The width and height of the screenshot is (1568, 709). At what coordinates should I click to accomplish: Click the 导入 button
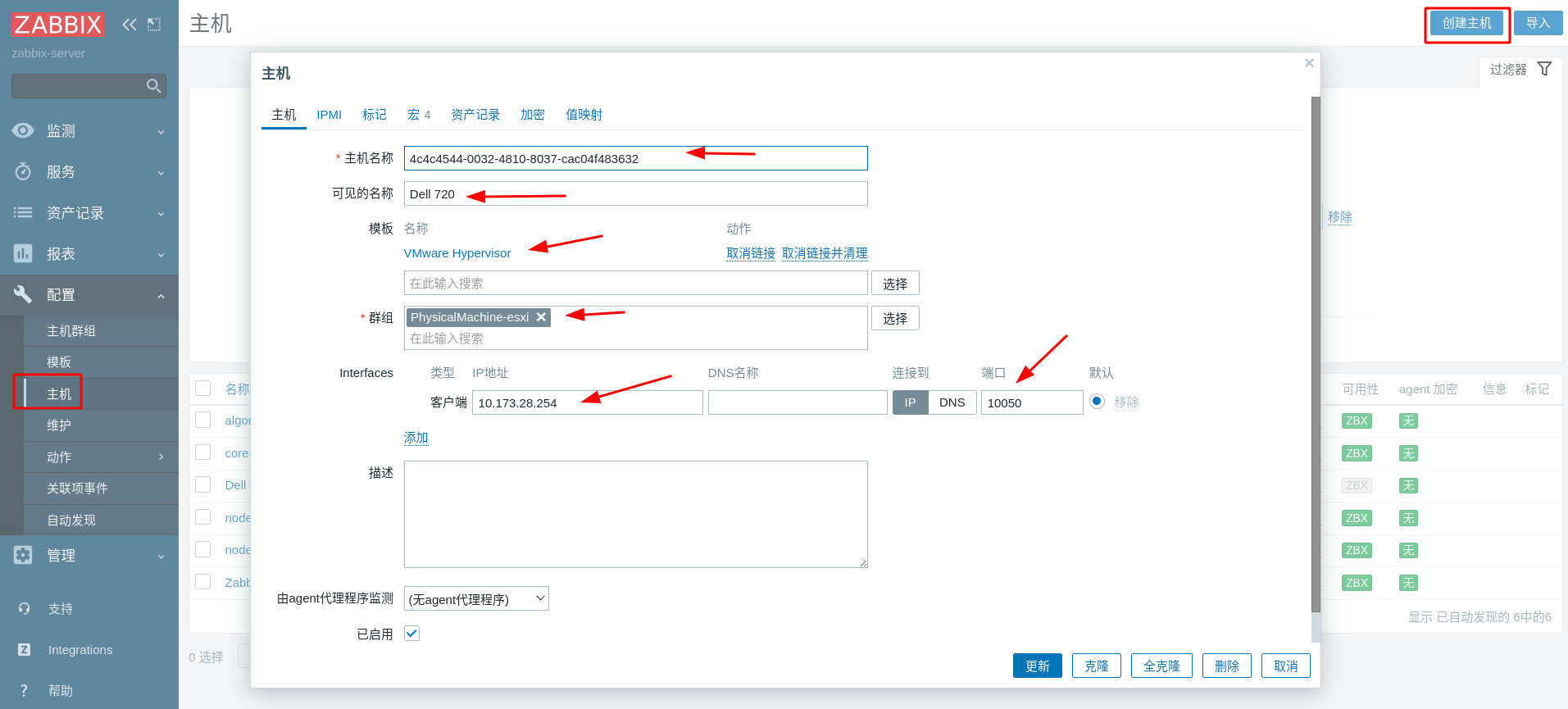click(1538, 23)
